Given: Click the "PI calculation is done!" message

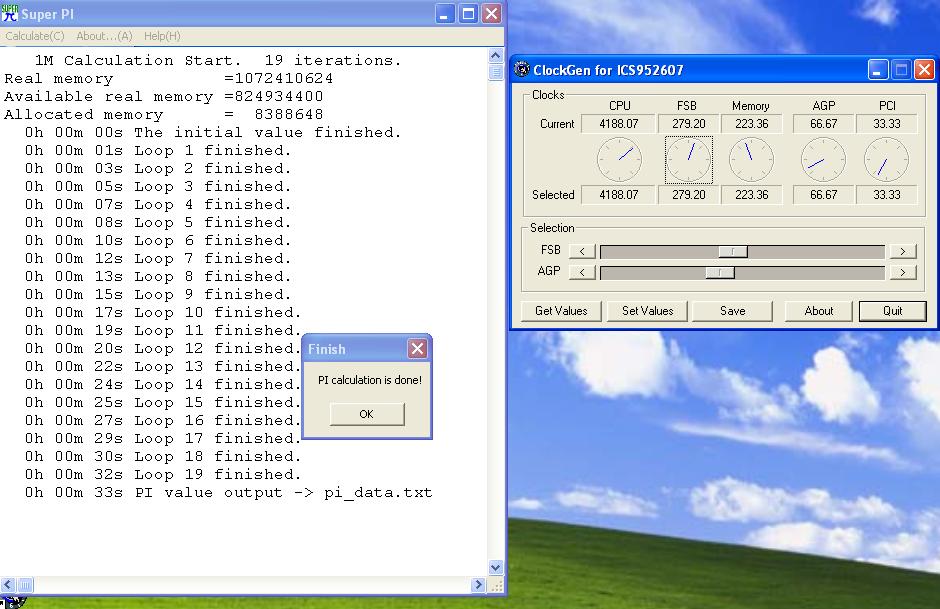Looking at the screenshot, I should point(370,380).
